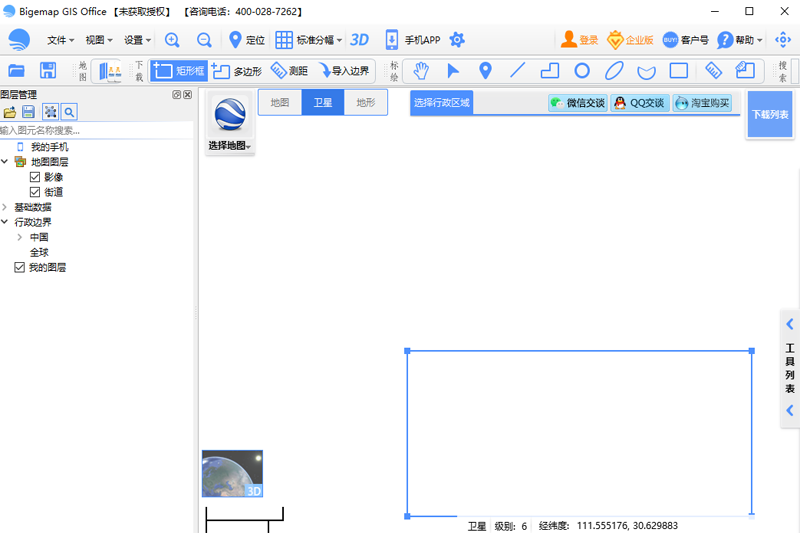Toggle the 街道 layer checkbox
The width and height of the screenshot is (800, 533).
point(35,192)
